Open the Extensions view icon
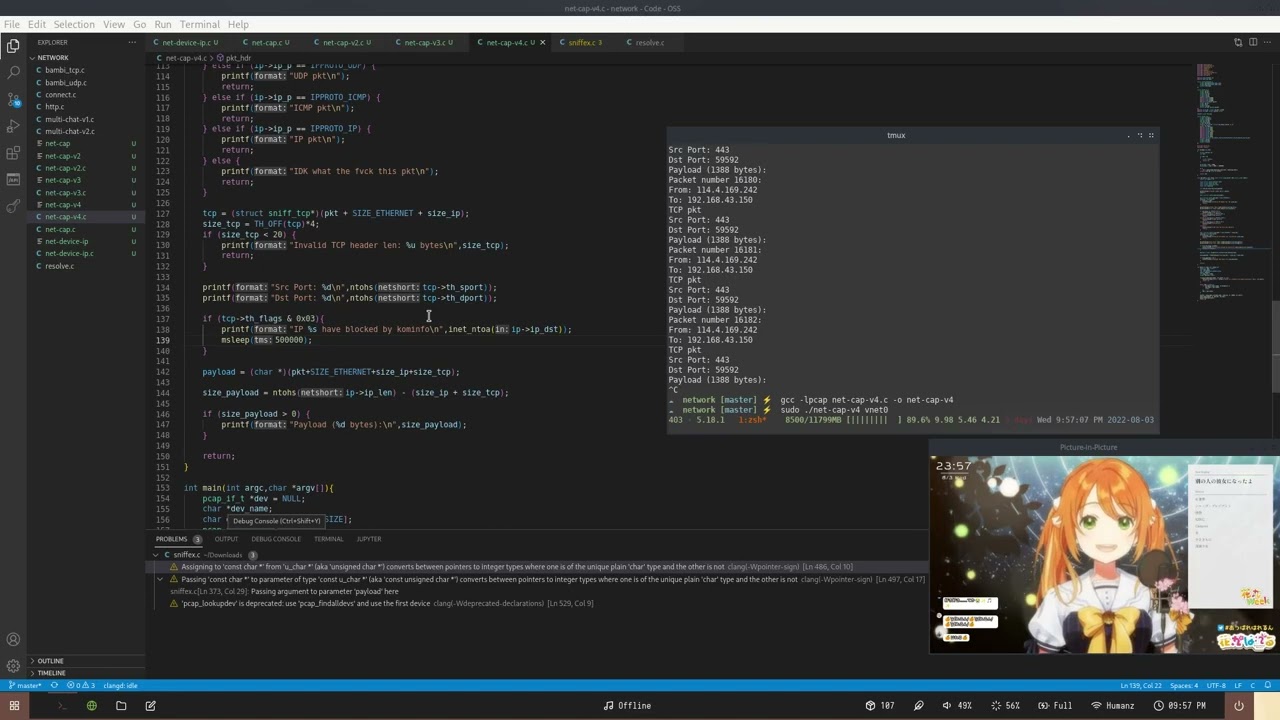The image size is (1280, 720). (13, 153)
